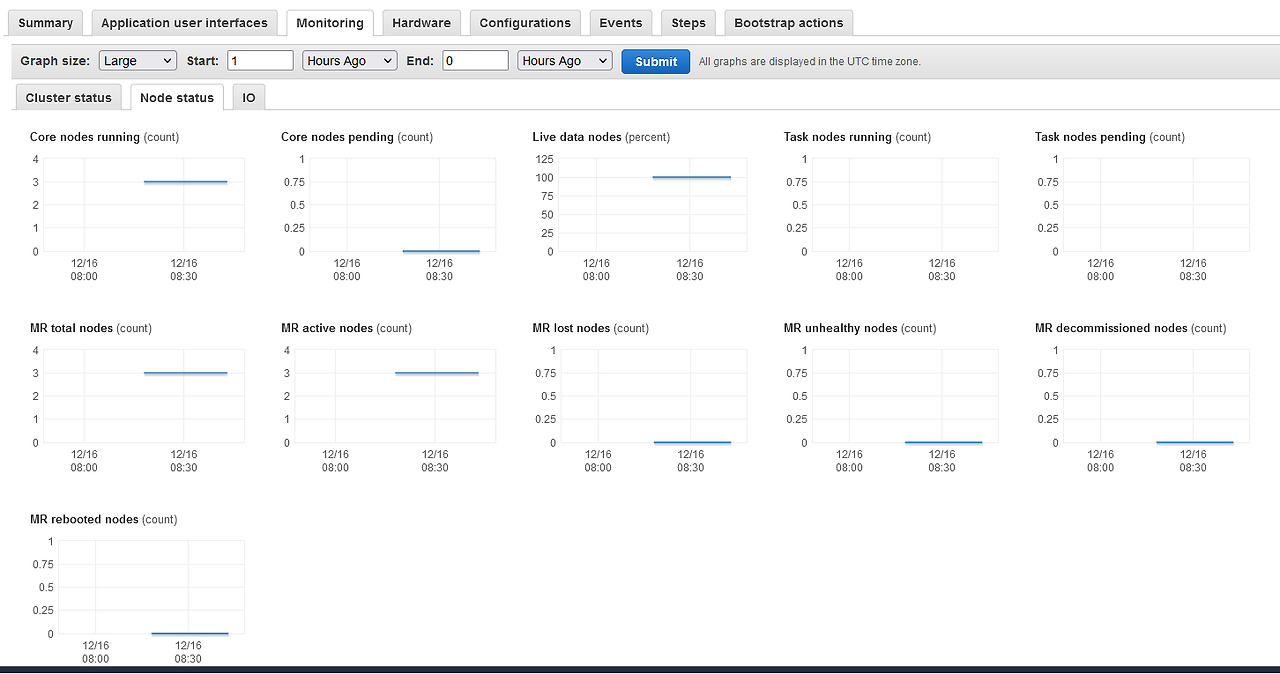
Task: Open the Start time unit dropdown
Action: [x=350, y=61]
